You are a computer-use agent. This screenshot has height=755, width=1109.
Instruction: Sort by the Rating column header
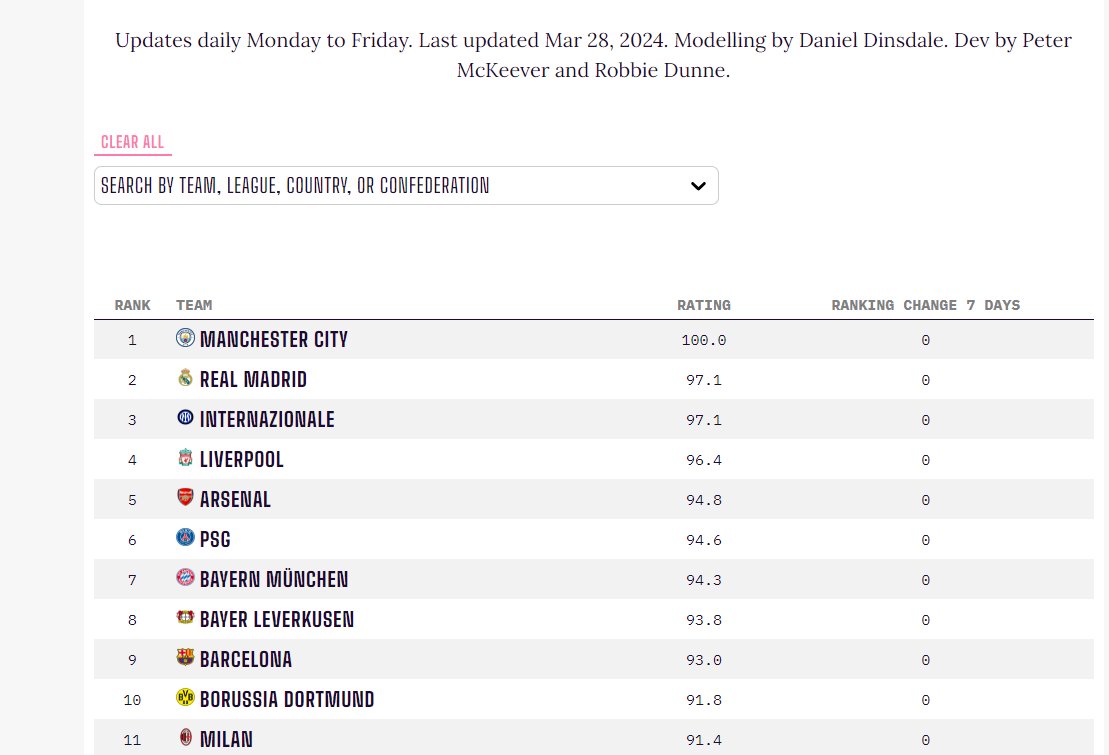coord(704,305)
